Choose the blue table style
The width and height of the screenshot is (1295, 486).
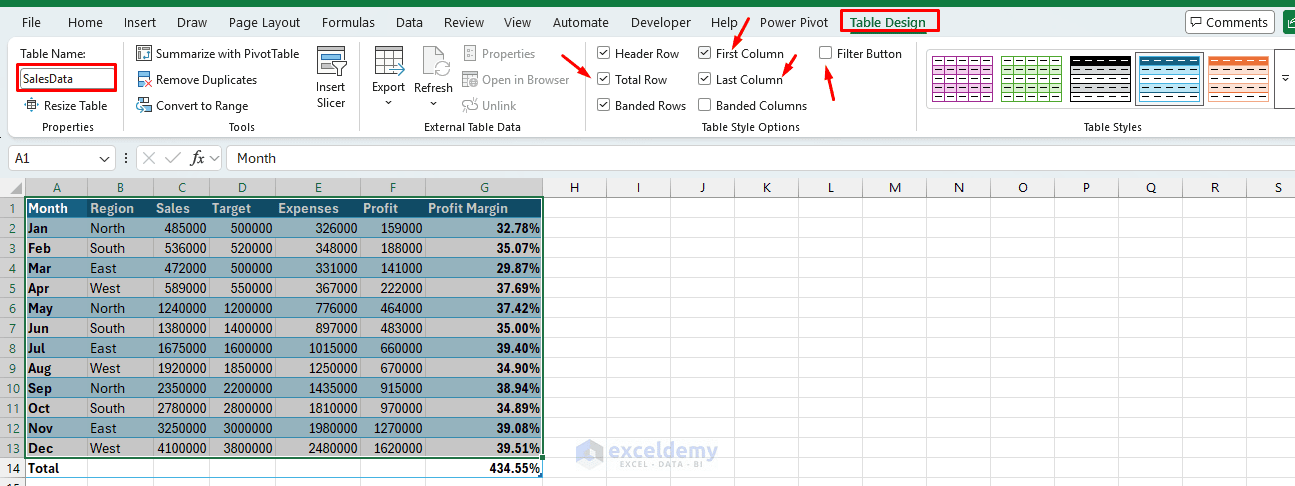coord(1168,78)
